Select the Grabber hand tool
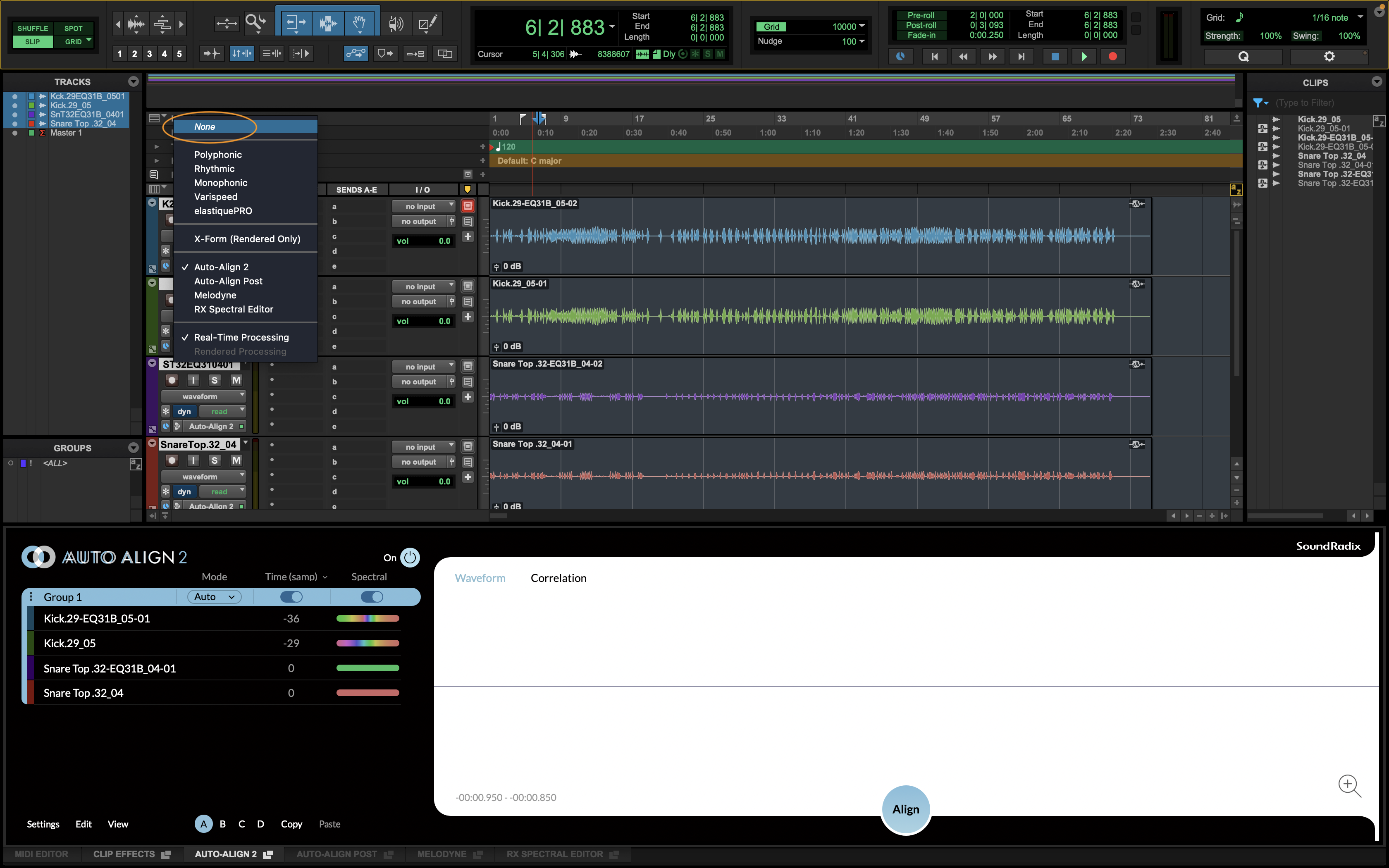1389x868 pixels. (x=359, y=23)
